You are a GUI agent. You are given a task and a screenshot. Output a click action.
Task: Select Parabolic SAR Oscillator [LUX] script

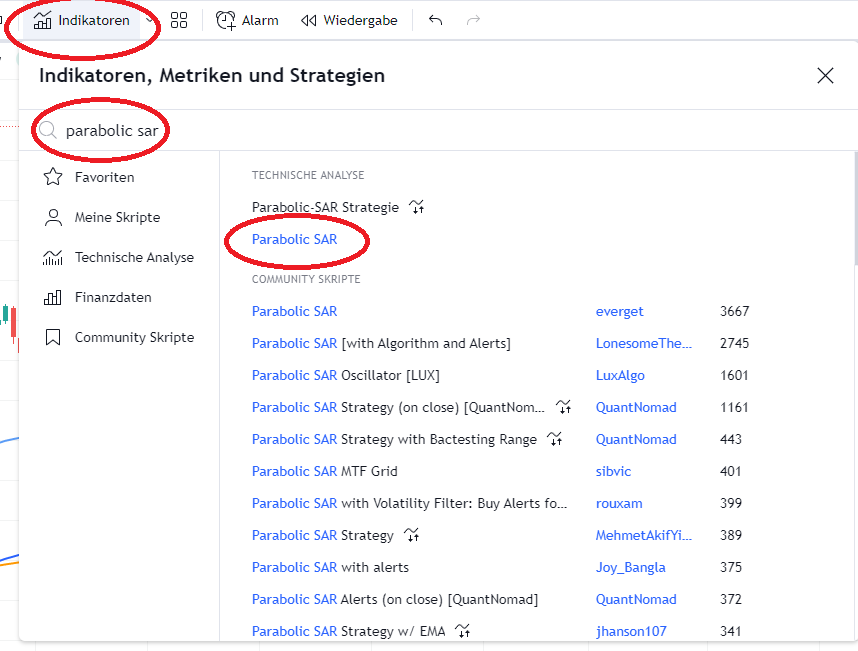pyautogui.click(x=345, y=375)
